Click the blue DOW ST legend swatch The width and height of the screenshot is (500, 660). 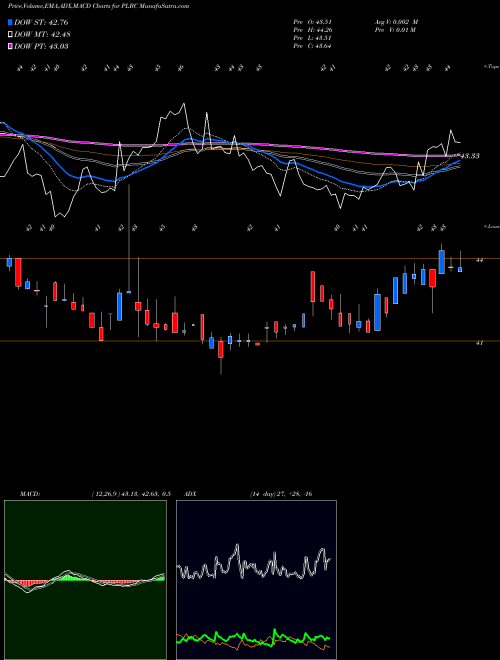coord(11,22)
